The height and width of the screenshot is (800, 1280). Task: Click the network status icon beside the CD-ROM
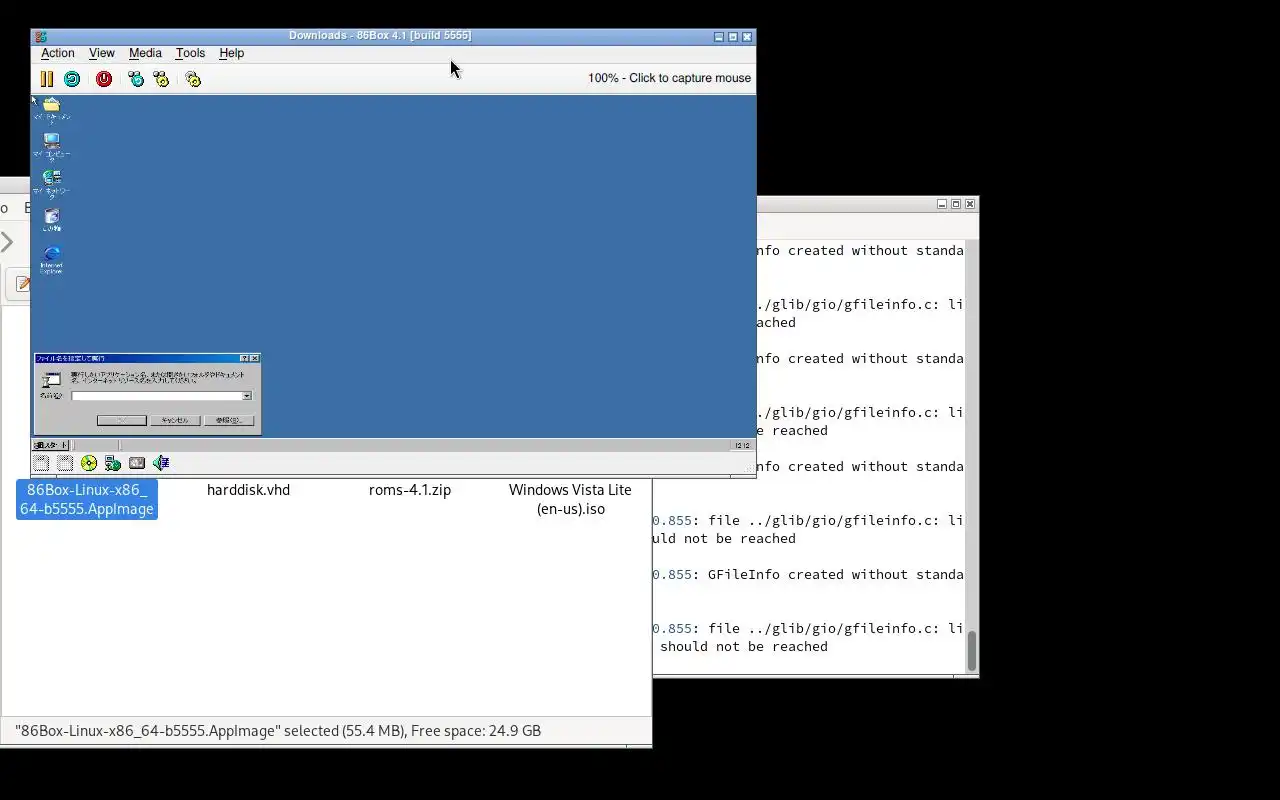click(x=113, y=463)
